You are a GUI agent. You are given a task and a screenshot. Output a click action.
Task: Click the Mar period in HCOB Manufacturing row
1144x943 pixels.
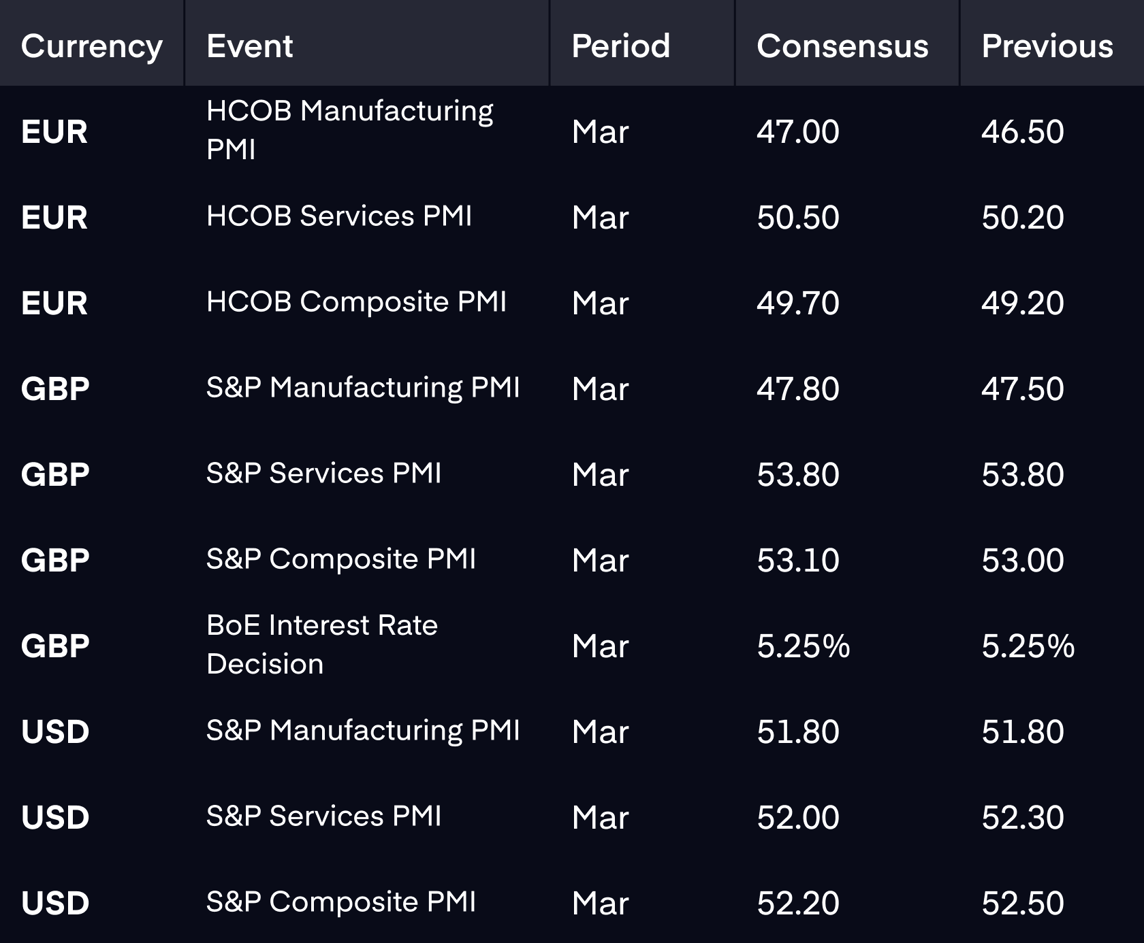coord(600,132)
